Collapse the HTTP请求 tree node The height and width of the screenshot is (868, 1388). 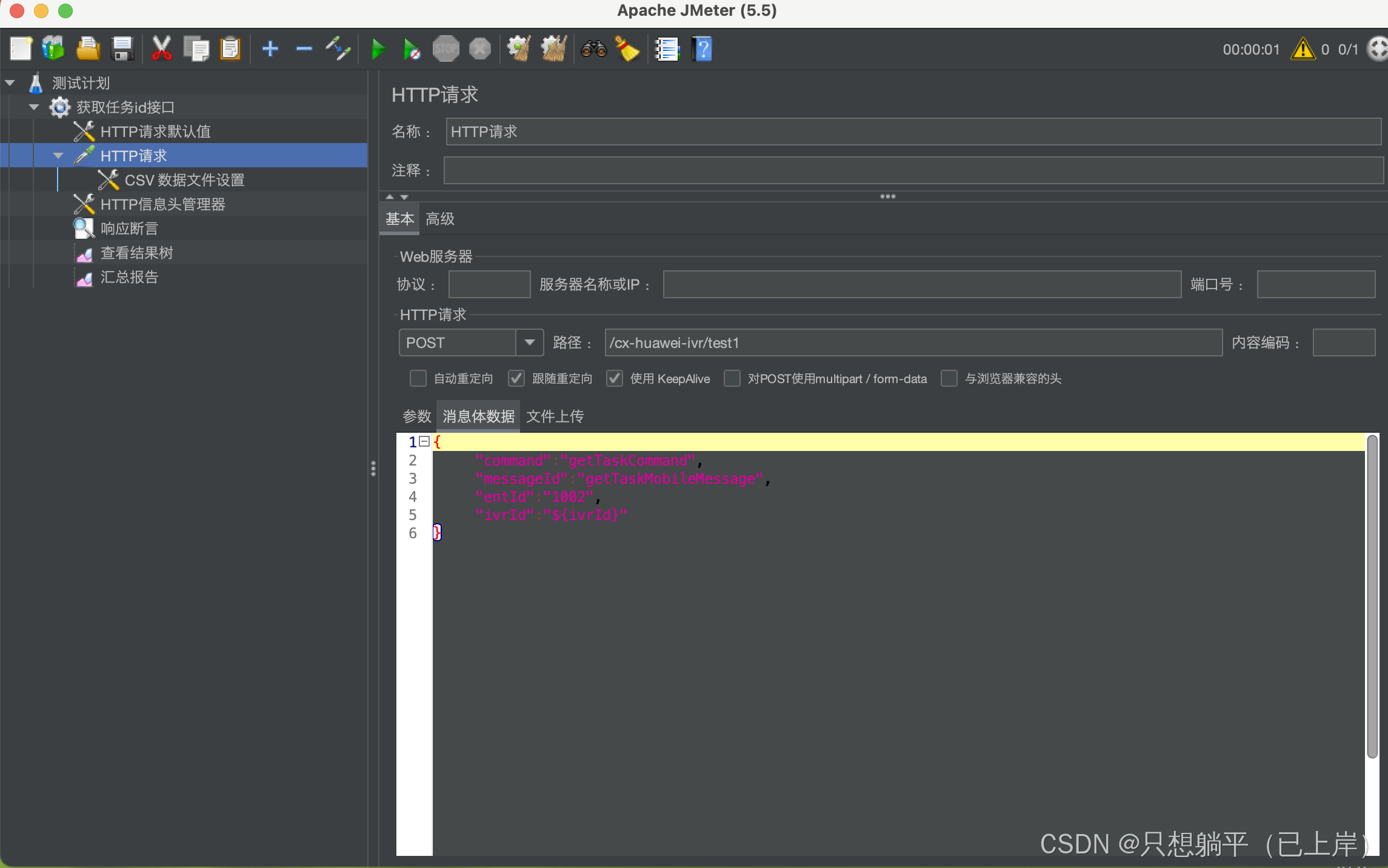point(58,156)
